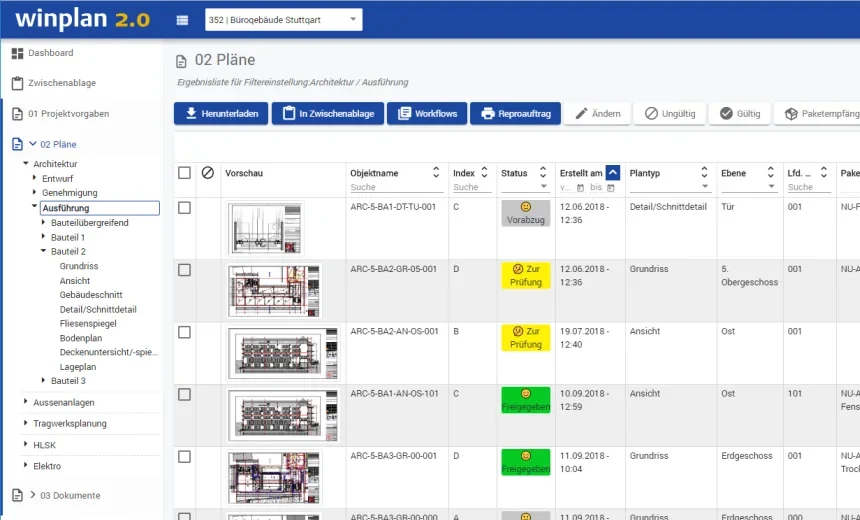The width and height of the screenshot is (860, 520).
Task: Click the document icon beside 01 Projektvorgaben
Action: click(x=18, y=114)
